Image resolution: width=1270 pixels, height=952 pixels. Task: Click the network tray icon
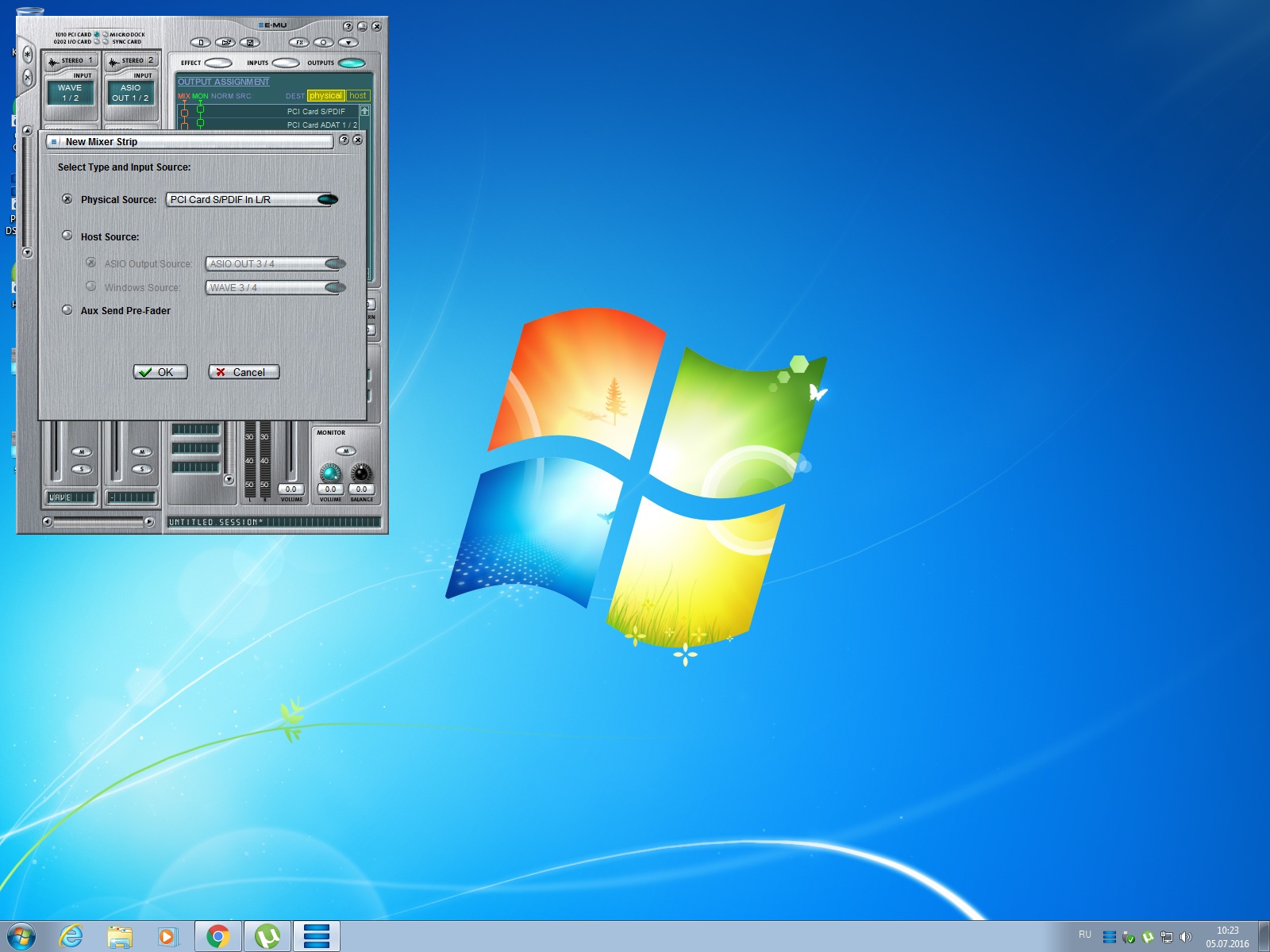click(x=1166, y=937)
